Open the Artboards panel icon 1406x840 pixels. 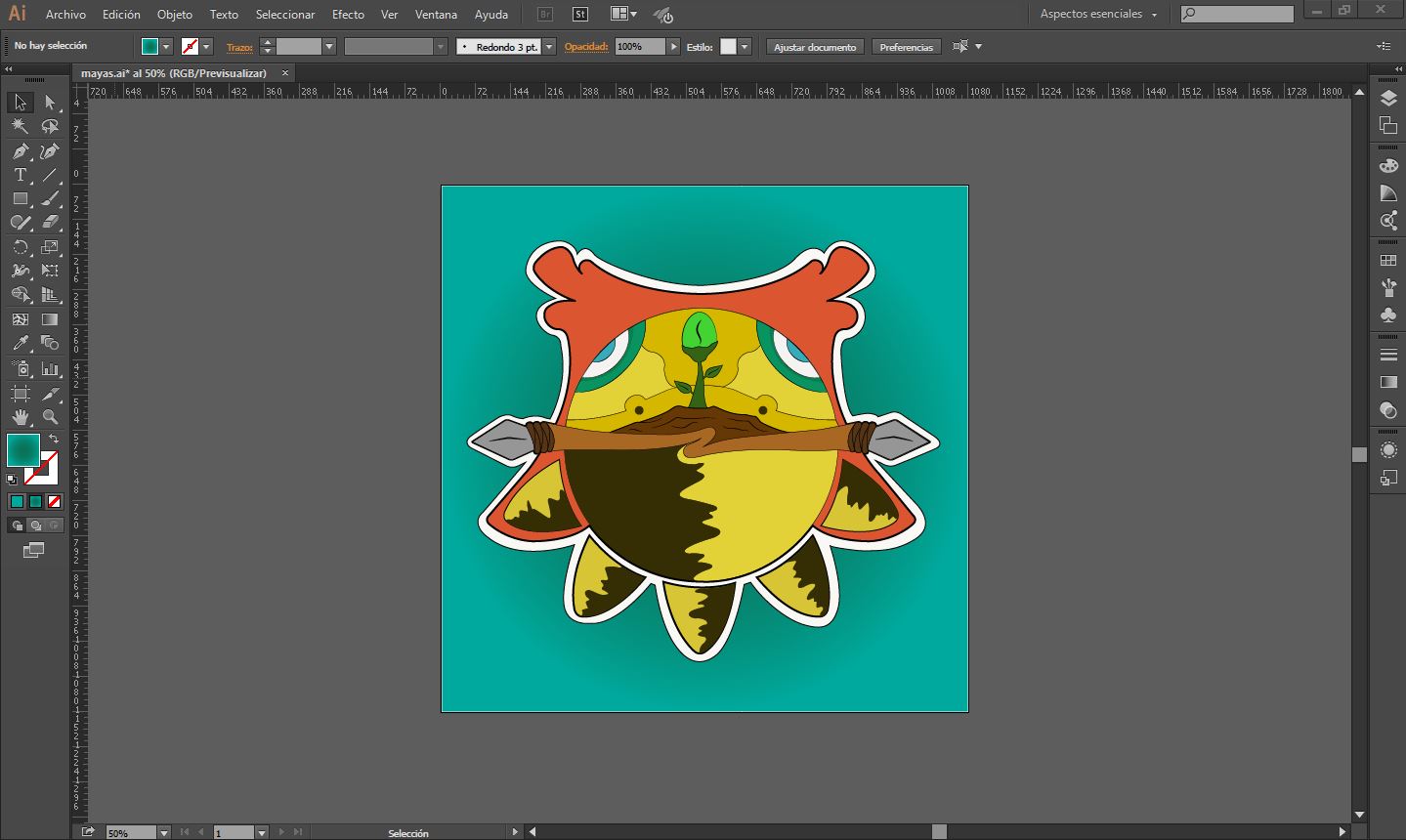(1388, 125)
